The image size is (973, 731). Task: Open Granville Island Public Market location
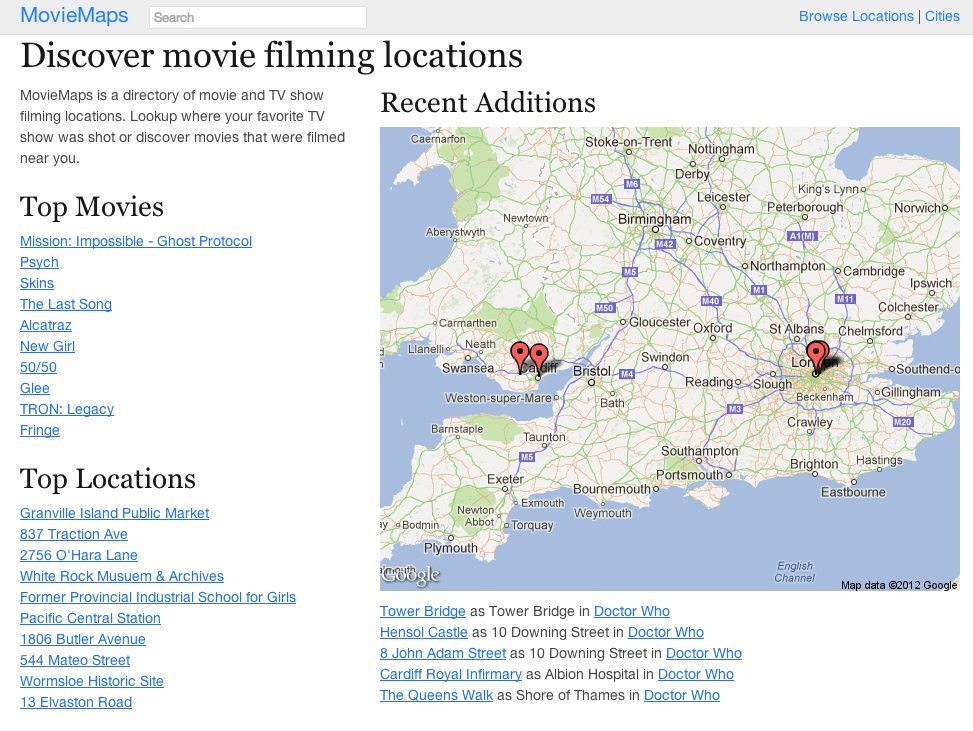tap(114, 513)
